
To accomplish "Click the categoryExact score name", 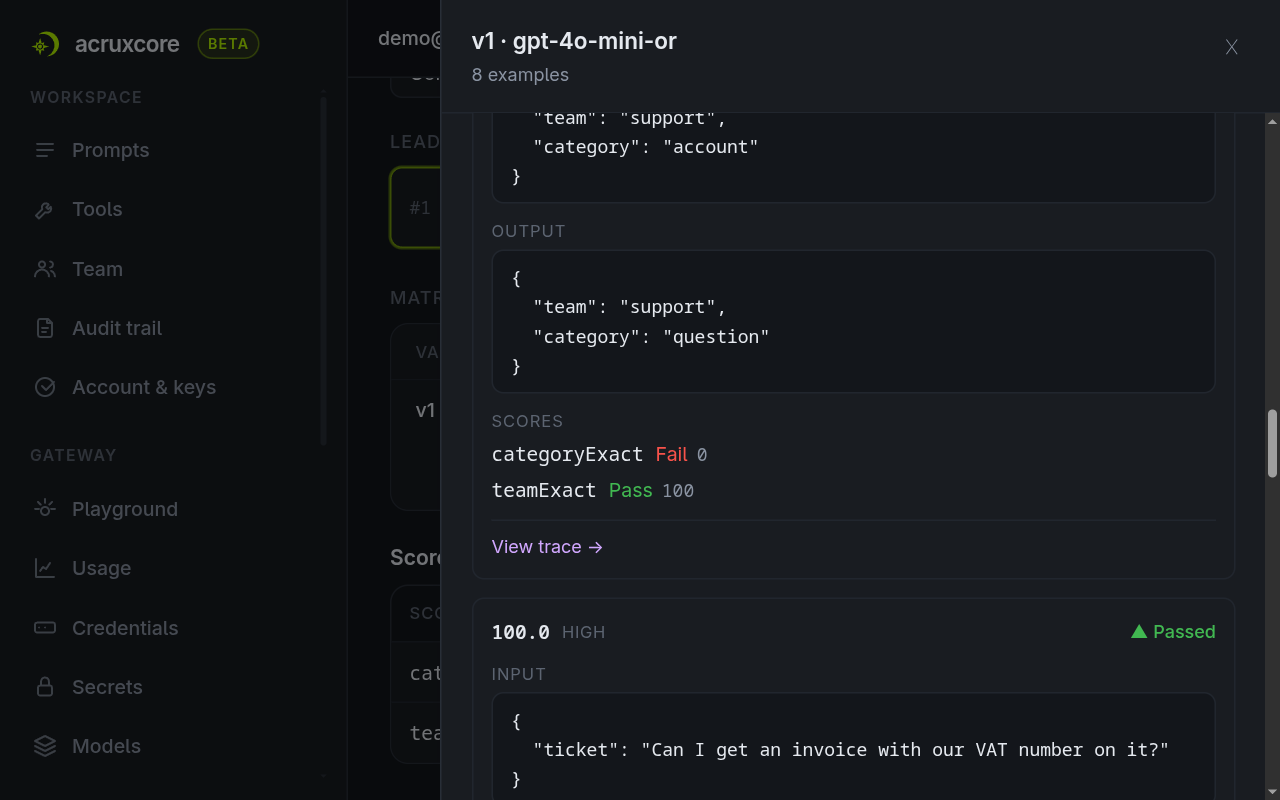I will pyautogui.click(x=567, y=455).
